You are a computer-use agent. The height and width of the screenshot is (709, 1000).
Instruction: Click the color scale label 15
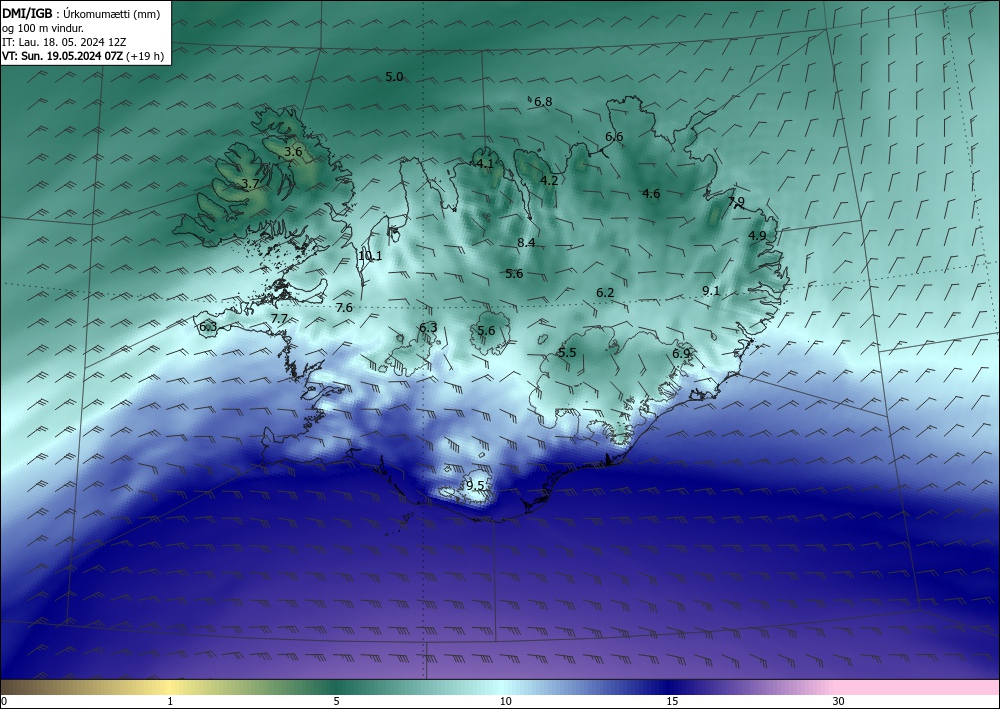672,702
